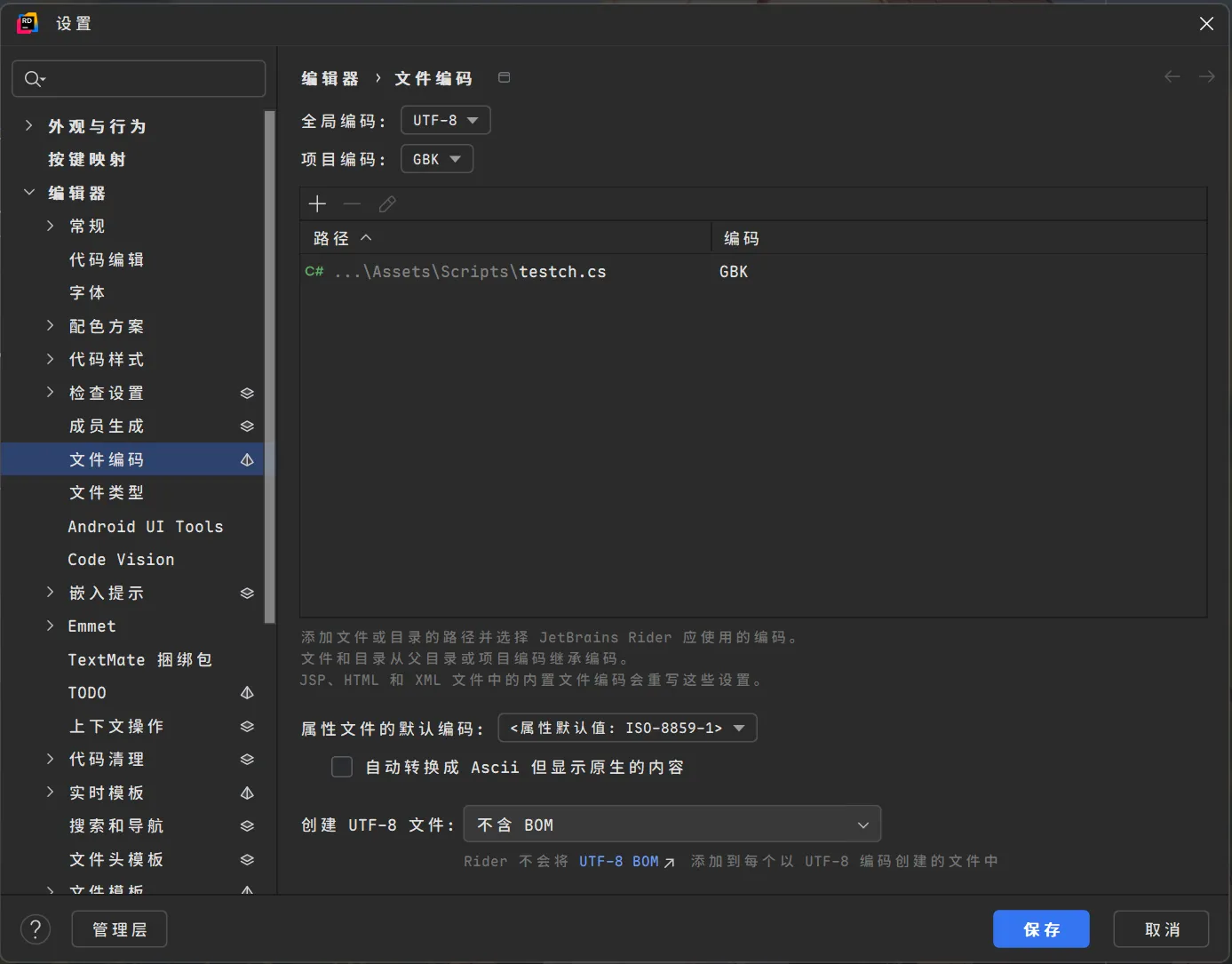Viewport: 1232px width, 964px height.
Task: Edit testch.cs mapping via pencil icon
Action: point(386,203)
